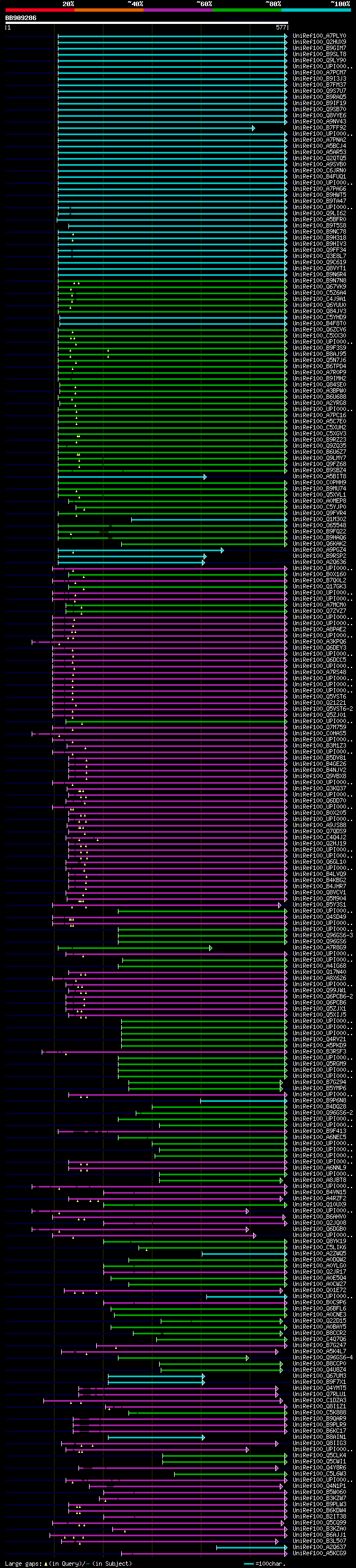Open hit UniRef100_Q2HUX9
Image resolution: width=356 pixels, height=1568 pixels.
pyautogui.click(x=319, y=43)
